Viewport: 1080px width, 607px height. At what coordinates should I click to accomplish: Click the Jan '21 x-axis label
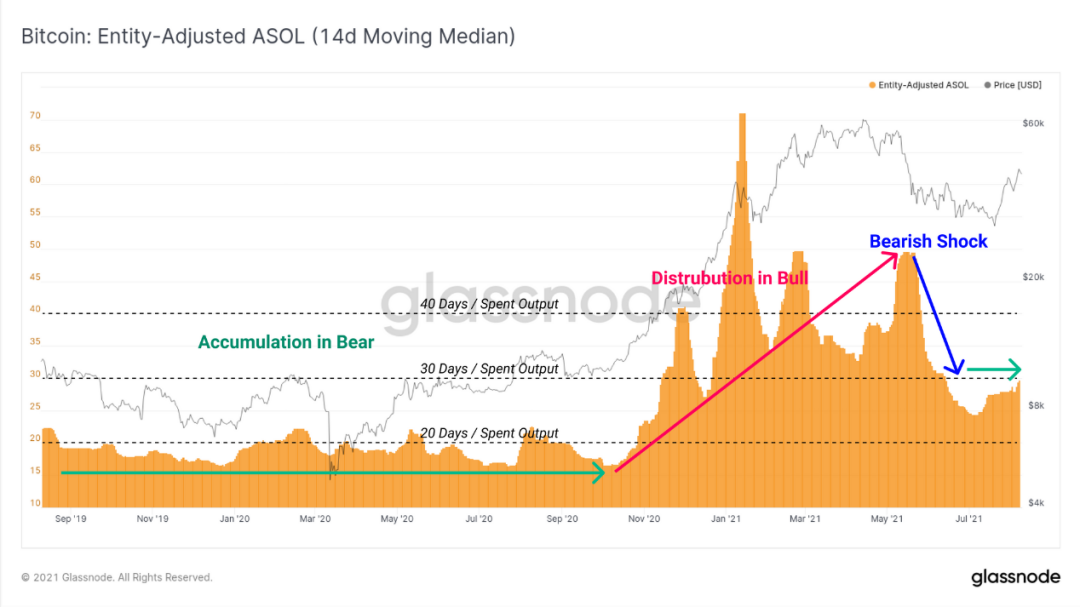[725, 519]
